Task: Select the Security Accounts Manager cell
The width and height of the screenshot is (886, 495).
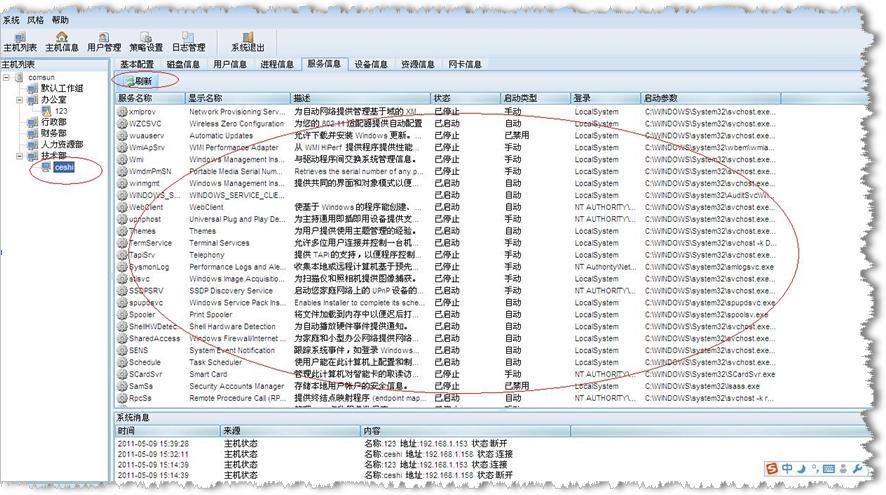Action: coord(236,386)
